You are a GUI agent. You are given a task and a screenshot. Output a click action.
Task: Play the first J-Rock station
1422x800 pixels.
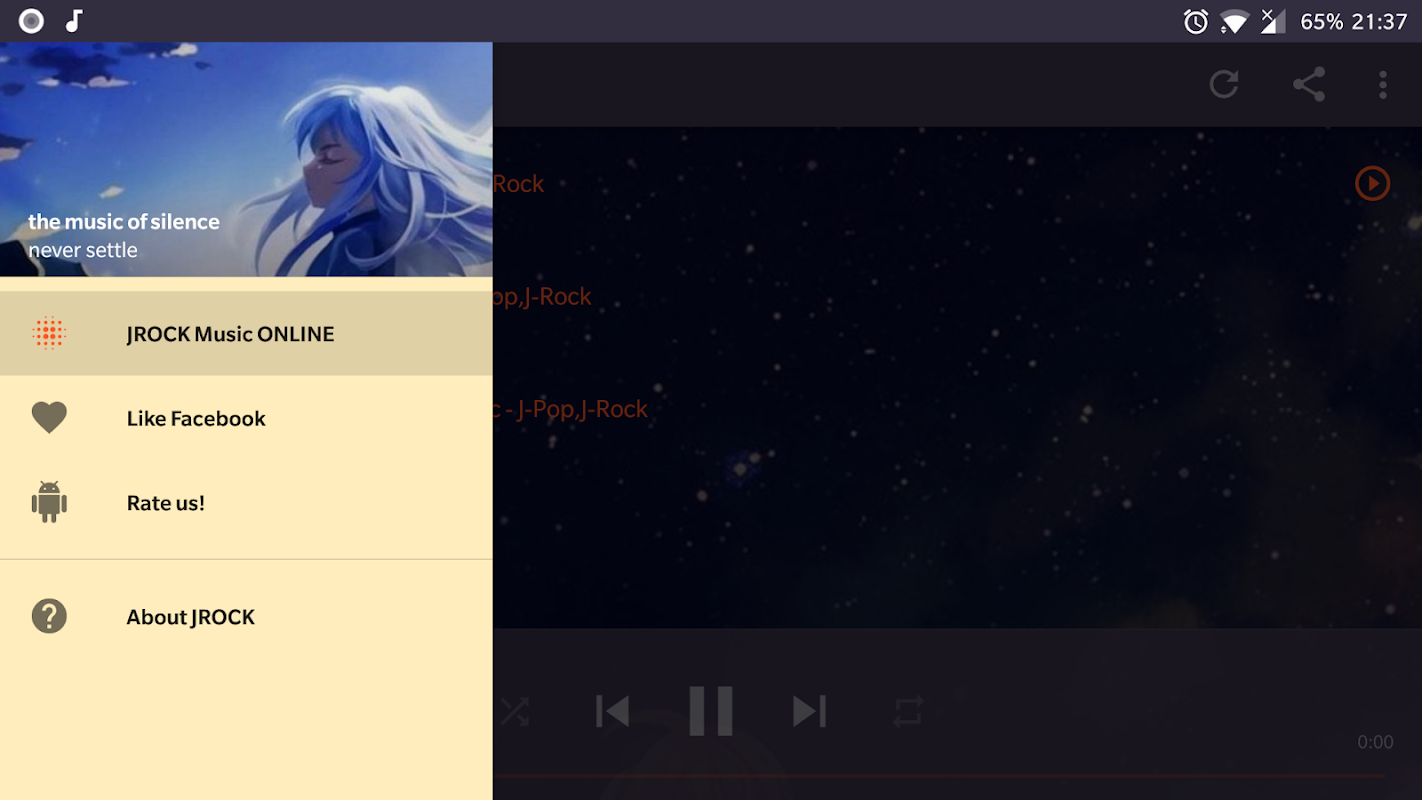pos(1372,183)
